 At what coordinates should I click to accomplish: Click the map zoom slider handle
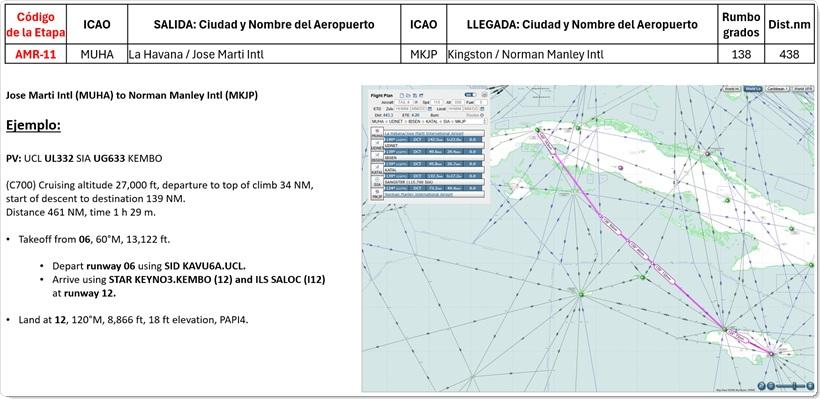(794, 386)
